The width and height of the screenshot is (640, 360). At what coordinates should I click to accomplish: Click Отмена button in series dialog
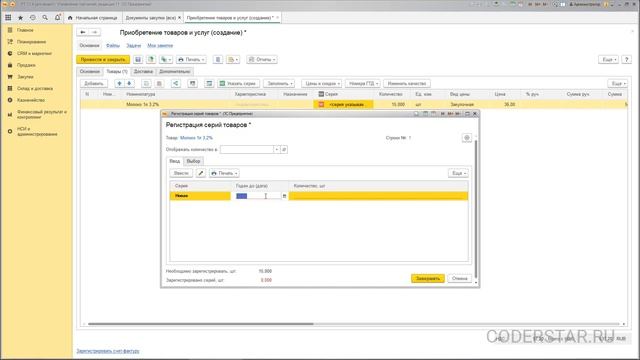coord(460,278)
